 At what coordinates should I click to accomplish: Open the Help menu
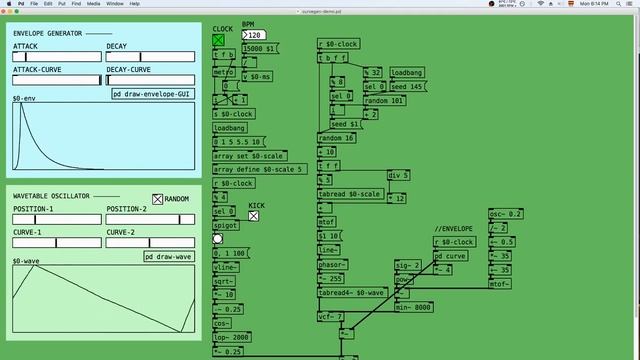[x=134, y=4]
